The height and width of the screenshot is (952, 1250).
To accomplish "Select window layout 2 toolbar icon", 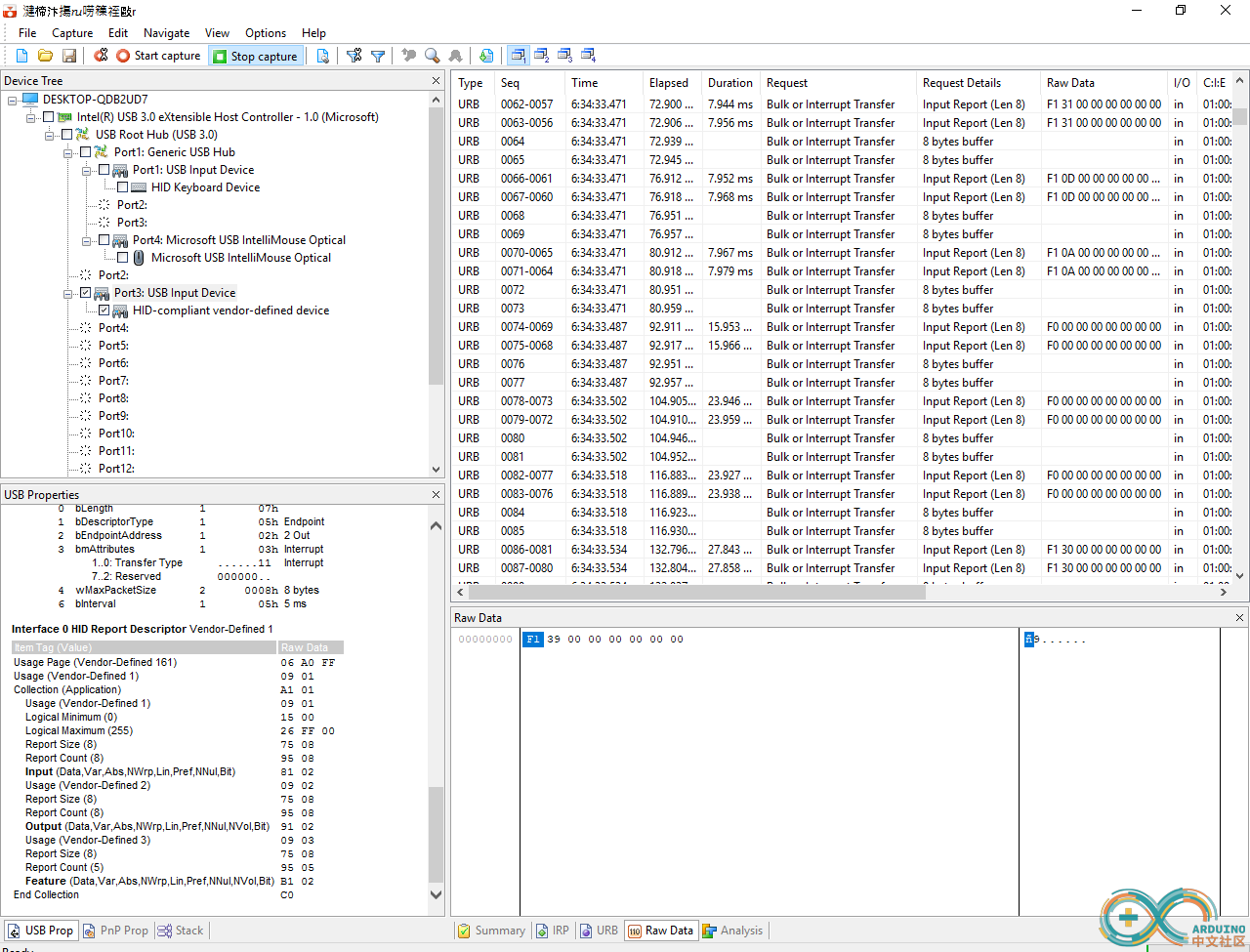I will (x=541, y=56).
